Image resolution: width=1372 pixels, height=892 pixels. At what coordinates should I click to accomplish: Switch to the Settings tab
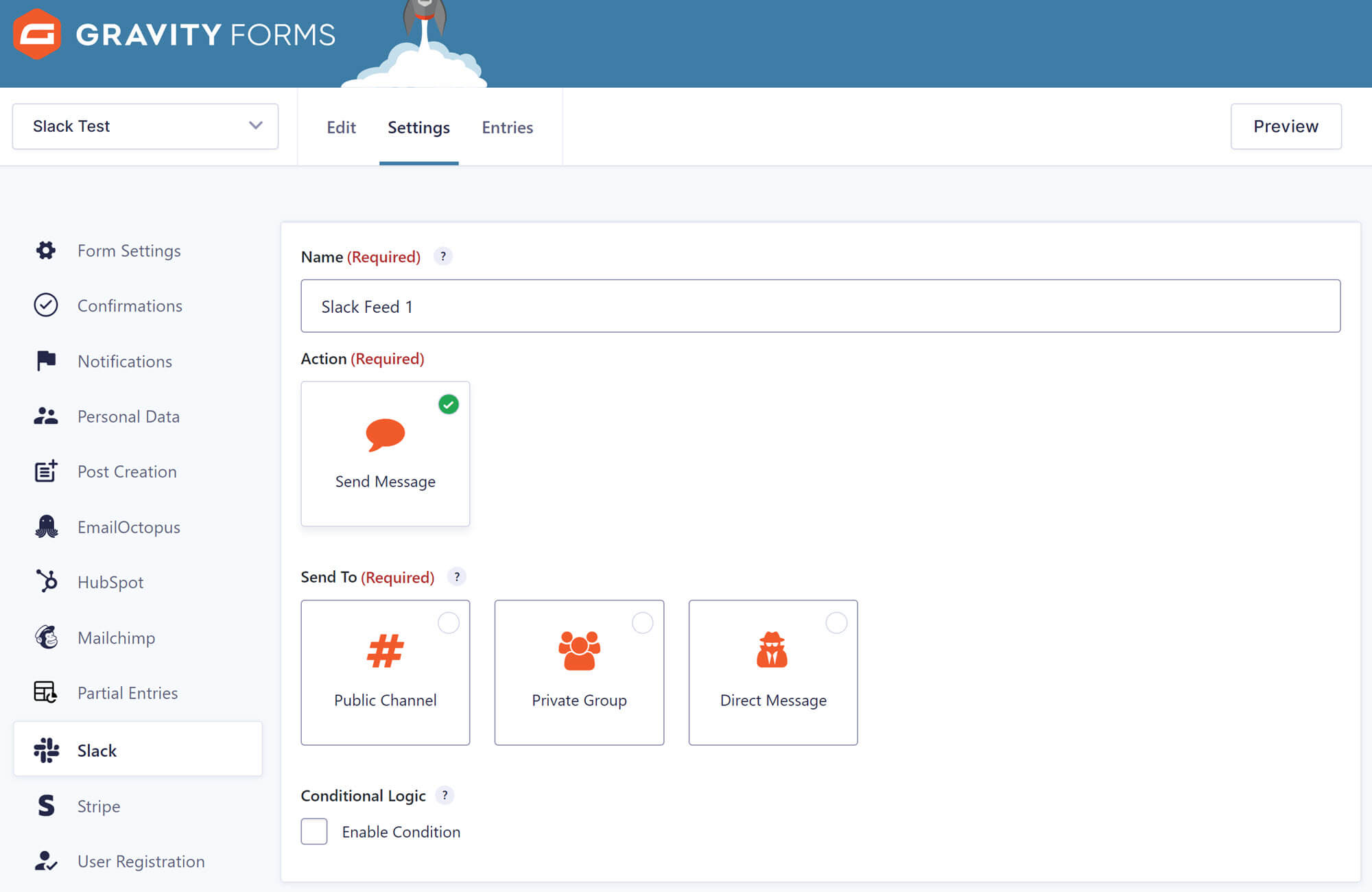(418, 128)
